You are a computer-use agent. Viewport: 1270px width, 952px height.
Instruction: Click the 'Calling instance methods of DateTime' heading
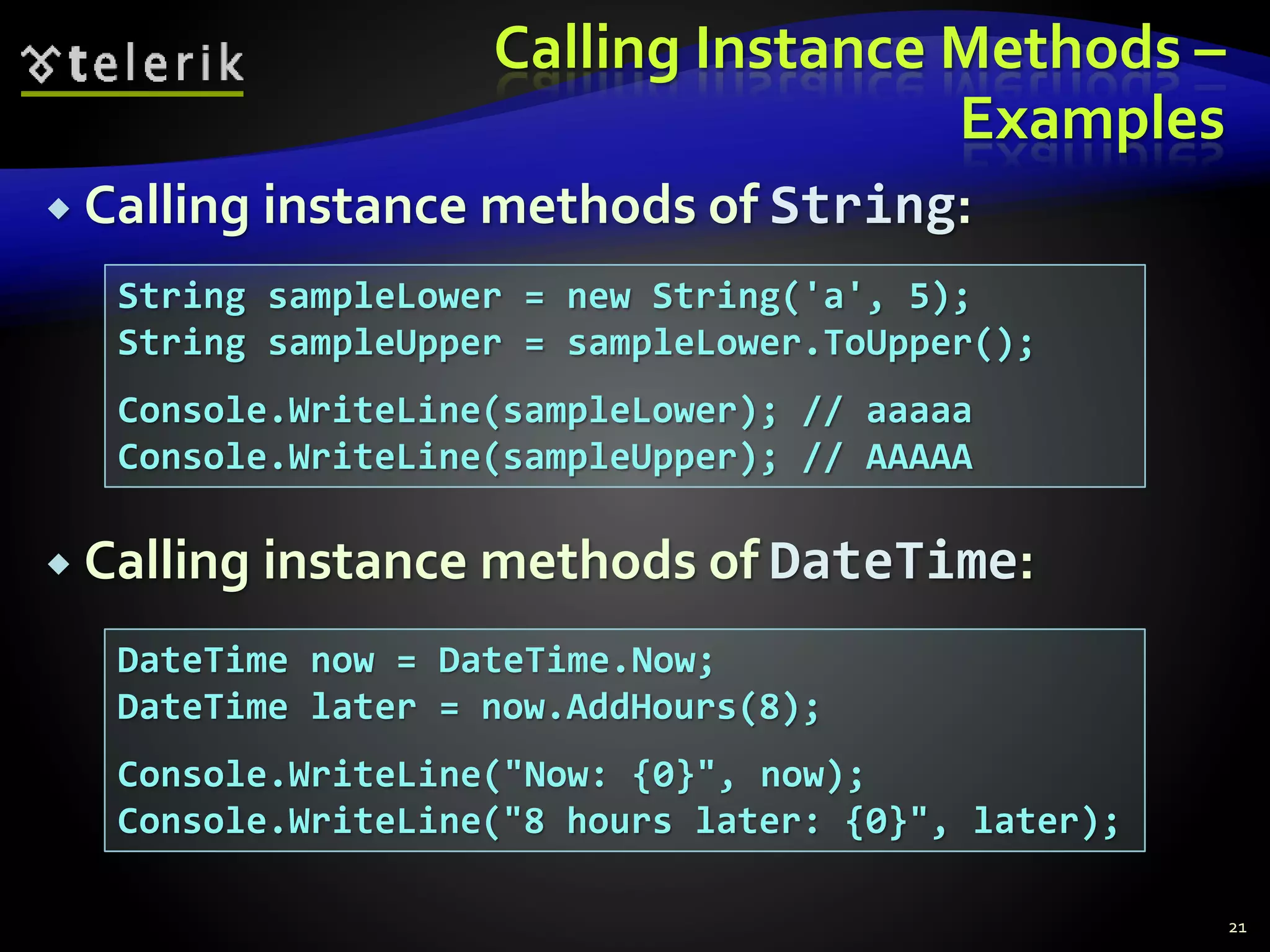tap(558, 561)
